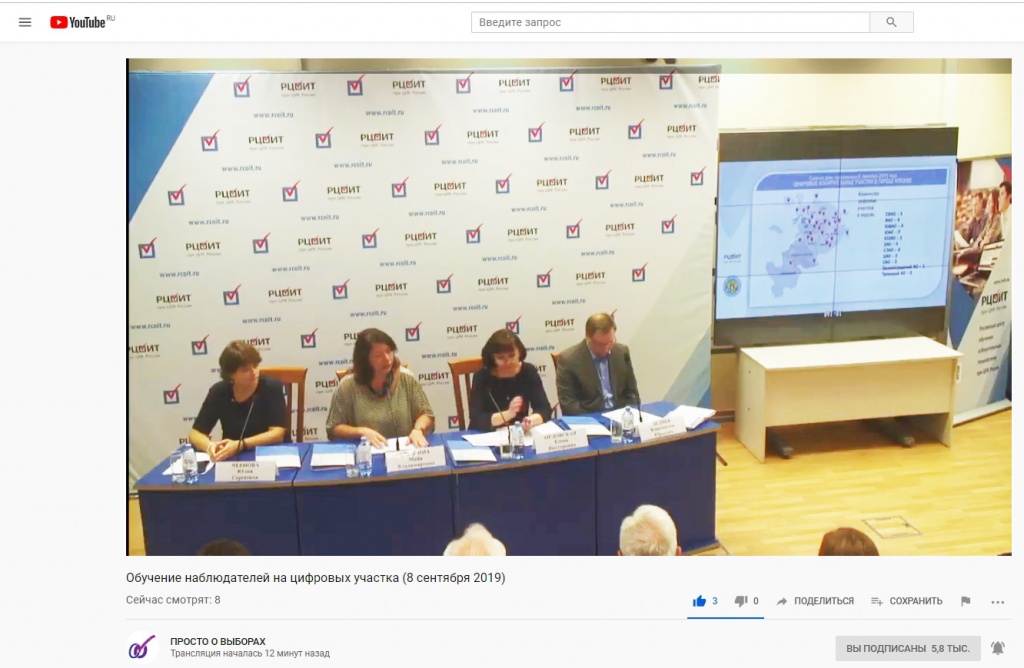Click the video title about observer training

[315, 577]
